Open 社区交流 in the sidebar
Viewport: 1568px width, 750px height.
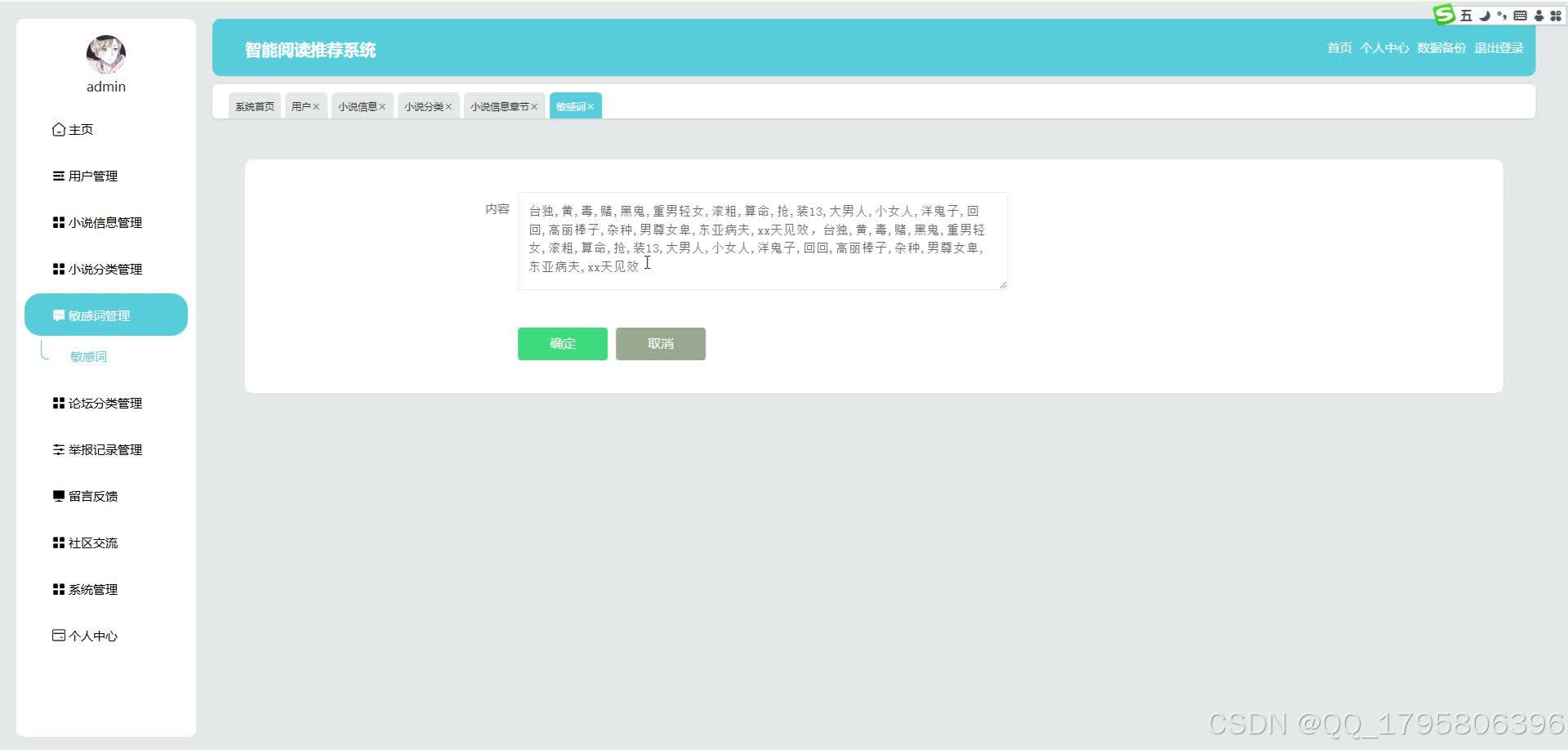point(106,542)
